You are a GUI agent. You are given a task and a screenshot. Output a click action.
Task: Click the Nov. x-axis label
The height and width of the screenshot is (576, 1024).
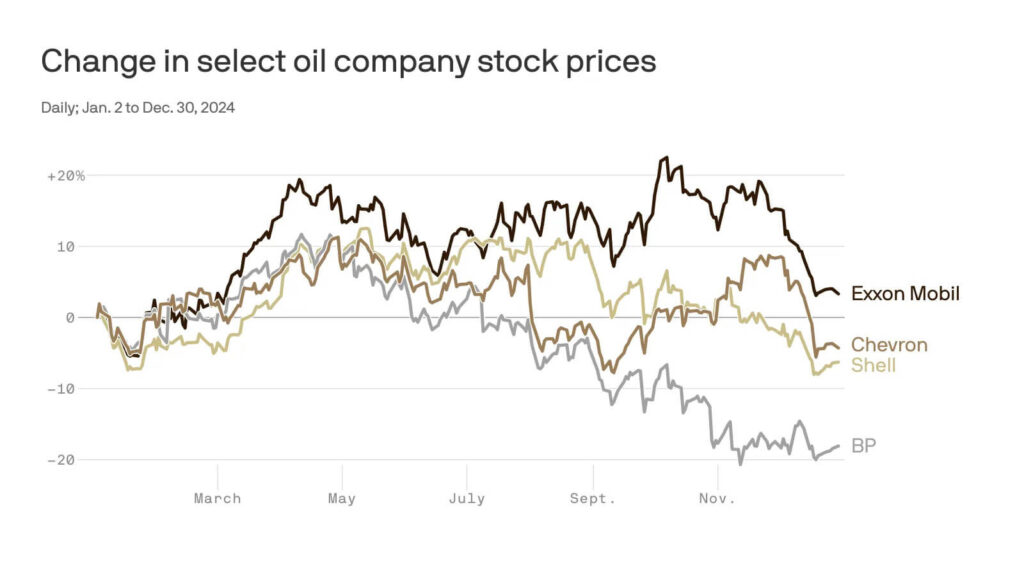(x=717, y=498)
